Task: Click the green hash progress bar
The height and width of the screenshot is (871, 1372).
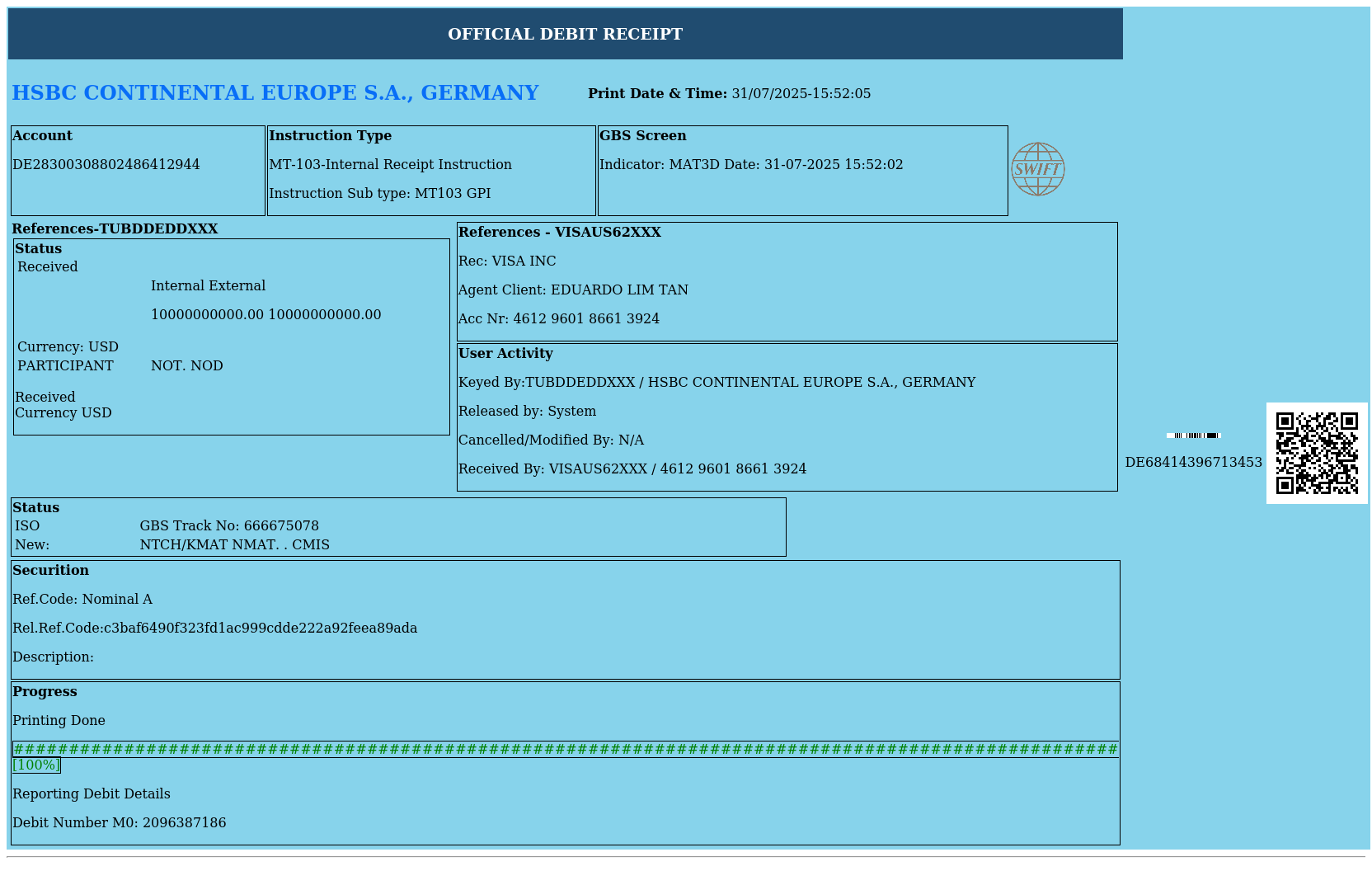Action: [x=565, y=749]
